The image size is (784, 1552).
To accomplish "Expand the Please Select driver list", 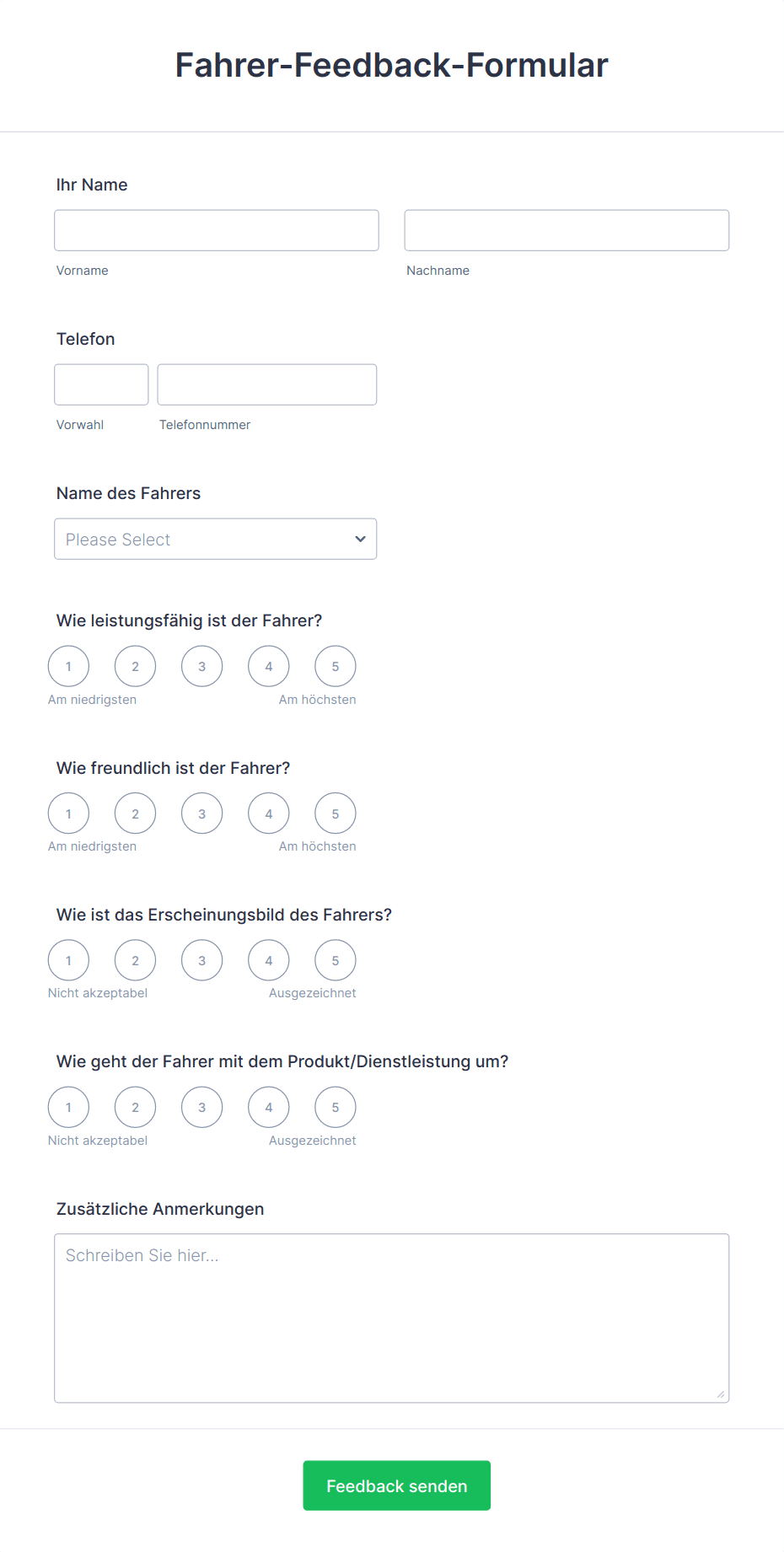I will 215,539.
